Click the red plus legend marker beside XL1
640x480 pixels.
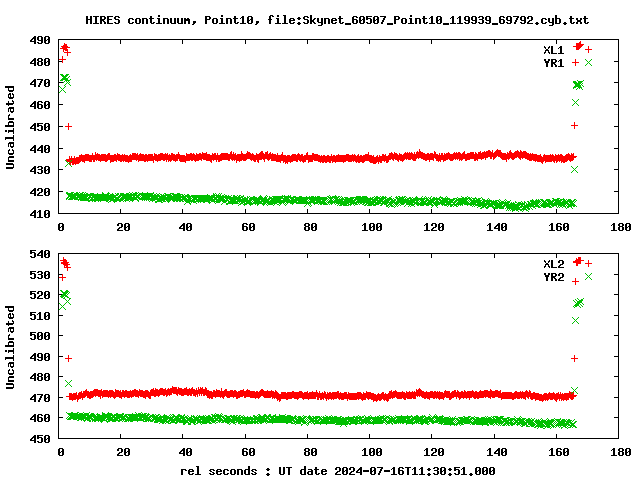588,50
